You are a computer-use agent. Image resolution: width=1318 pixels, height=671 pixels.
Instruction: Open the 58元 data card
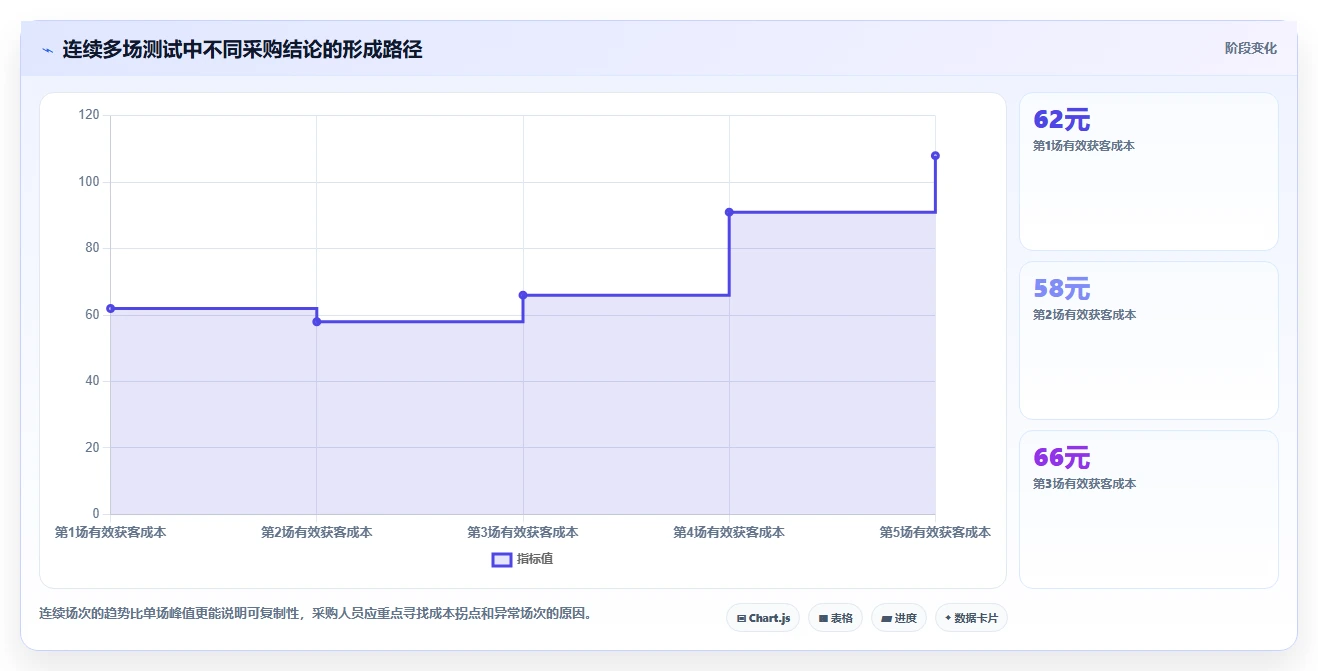pos(1148,340)
